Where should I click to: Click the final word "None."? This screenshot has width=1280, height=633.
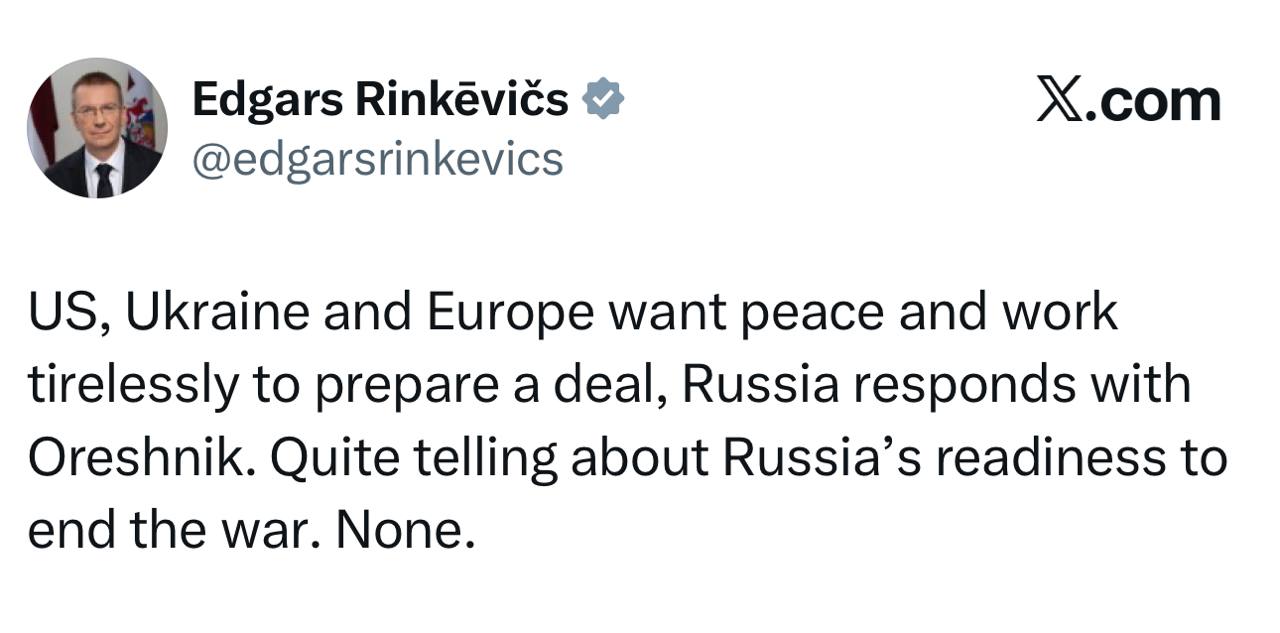tap(404, 532)
